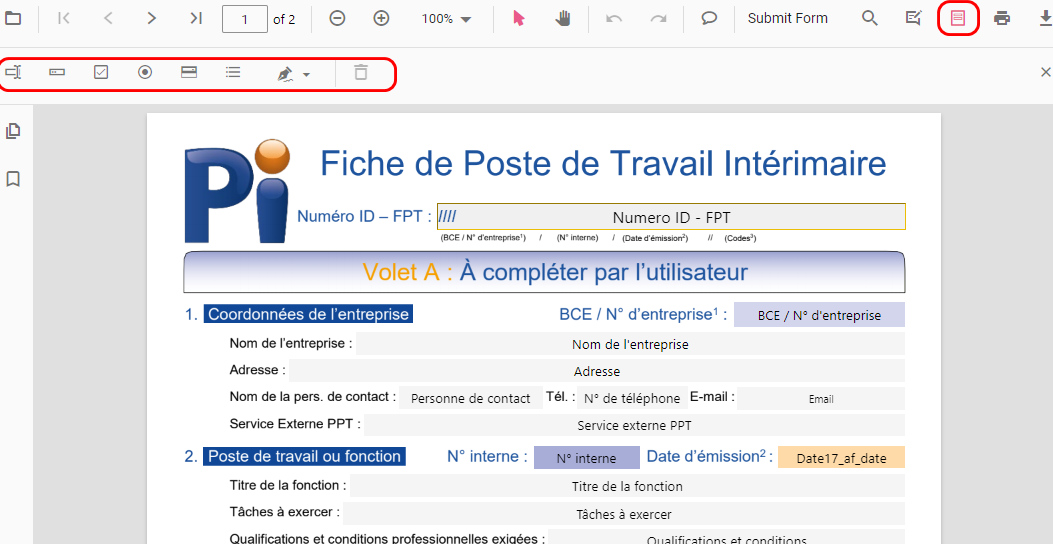Redo the last action
Screen dimensions: 1053x544
pyautogui.click(x=658, y=18)
